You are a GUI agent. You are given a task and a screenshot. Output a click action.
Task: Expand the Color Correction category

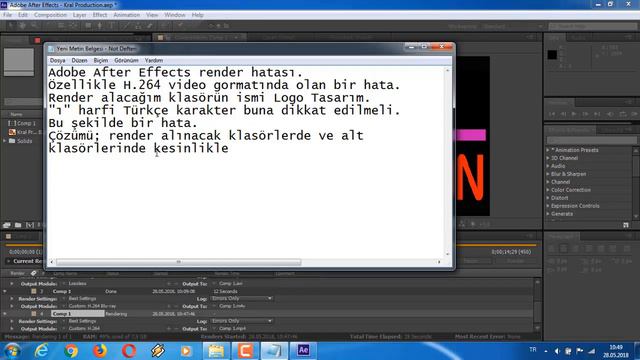(548, 190)
